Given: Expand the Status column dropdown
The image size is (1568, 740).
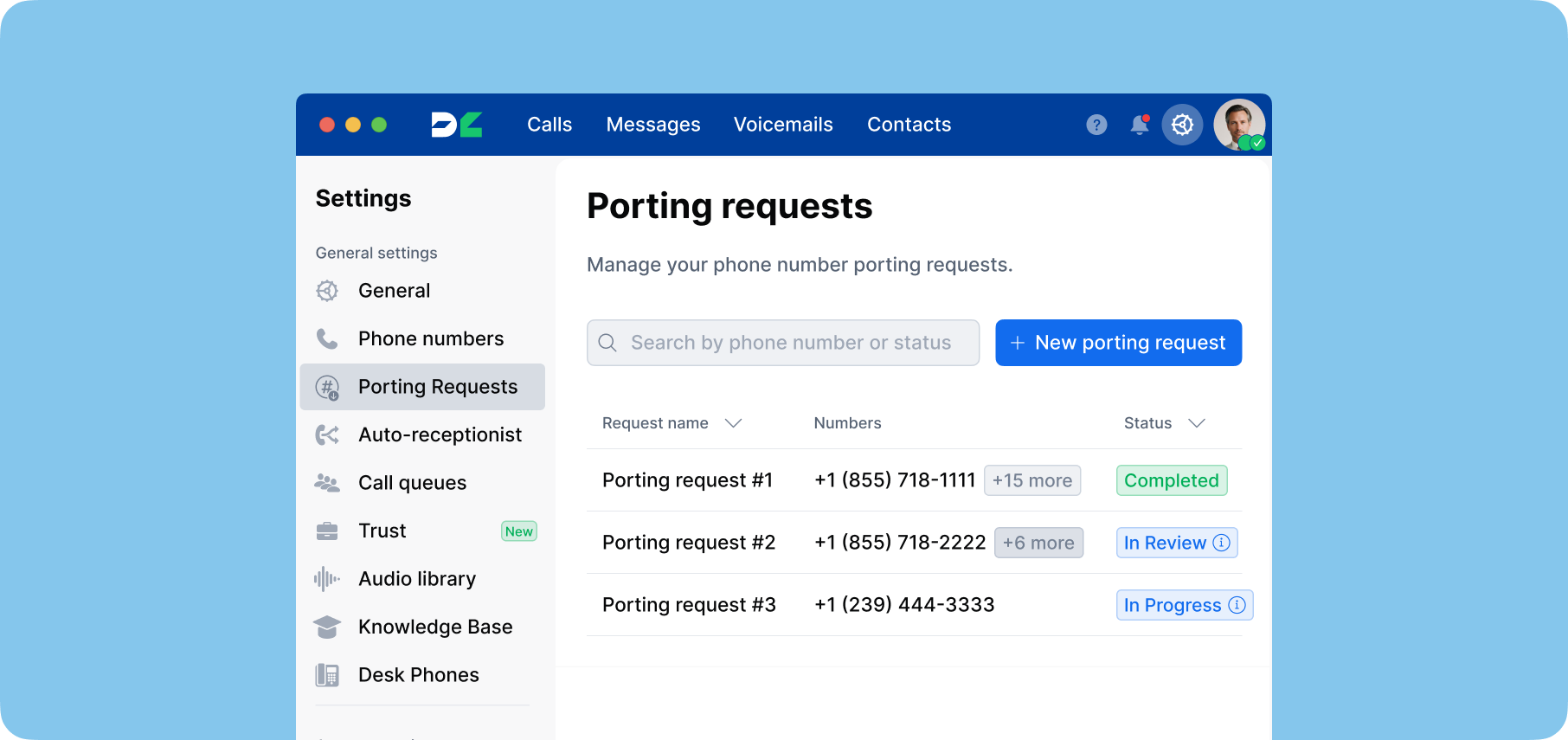Looking at the screenshot, I should pos(1196,423).
